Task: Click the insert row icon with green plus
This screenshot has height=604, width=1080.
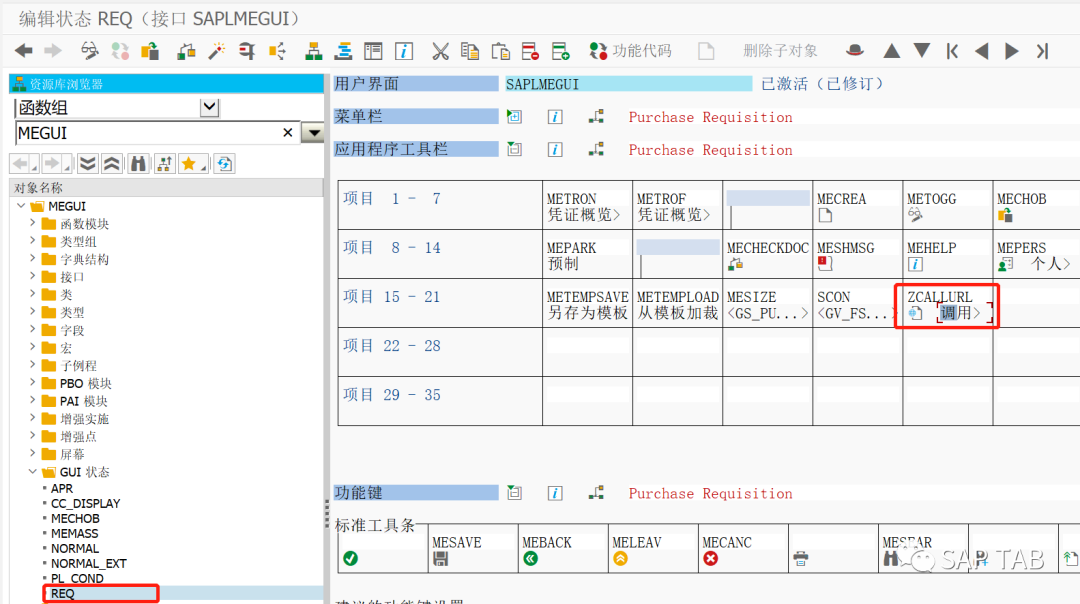Action: tap(561, 51)
